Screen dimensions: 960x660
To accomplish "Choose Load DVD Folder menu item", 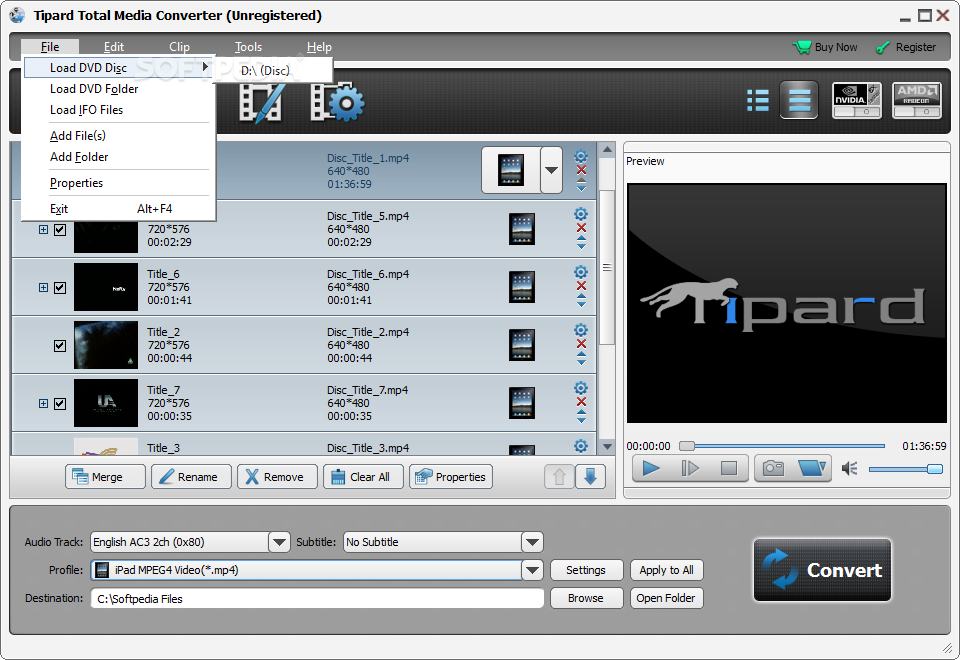I will click(x=94, y=89).
